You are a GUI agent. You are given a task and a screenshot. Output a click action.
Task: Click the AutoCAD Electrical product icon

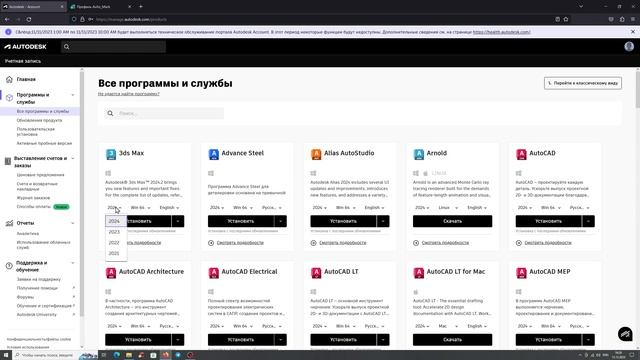pyautogui.click(x=213, y=272)
